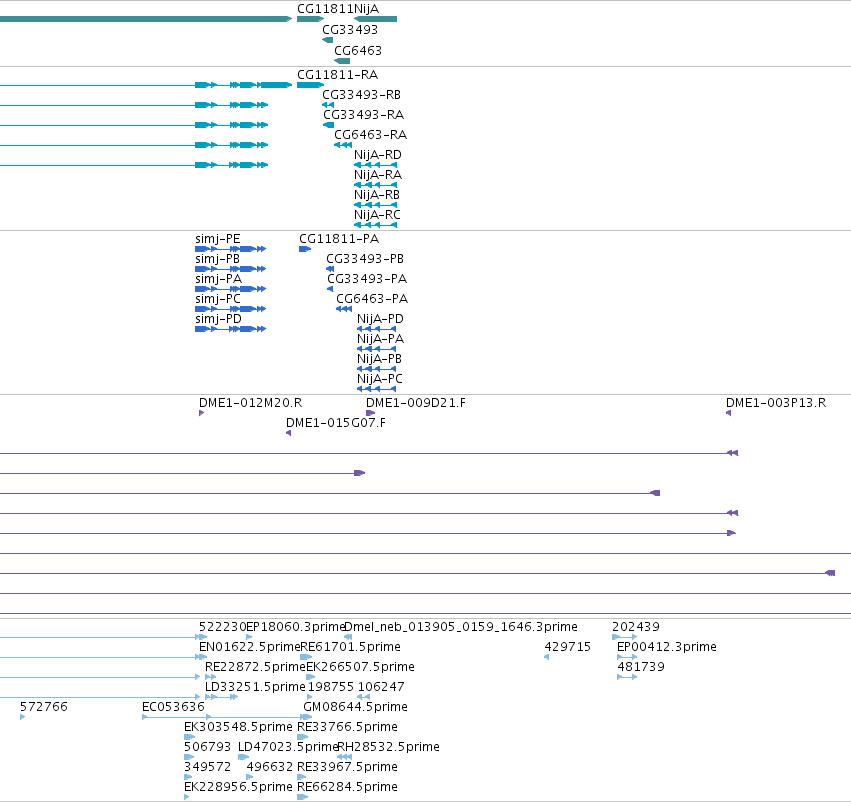Click the NijA-RA transcript label

377,175
